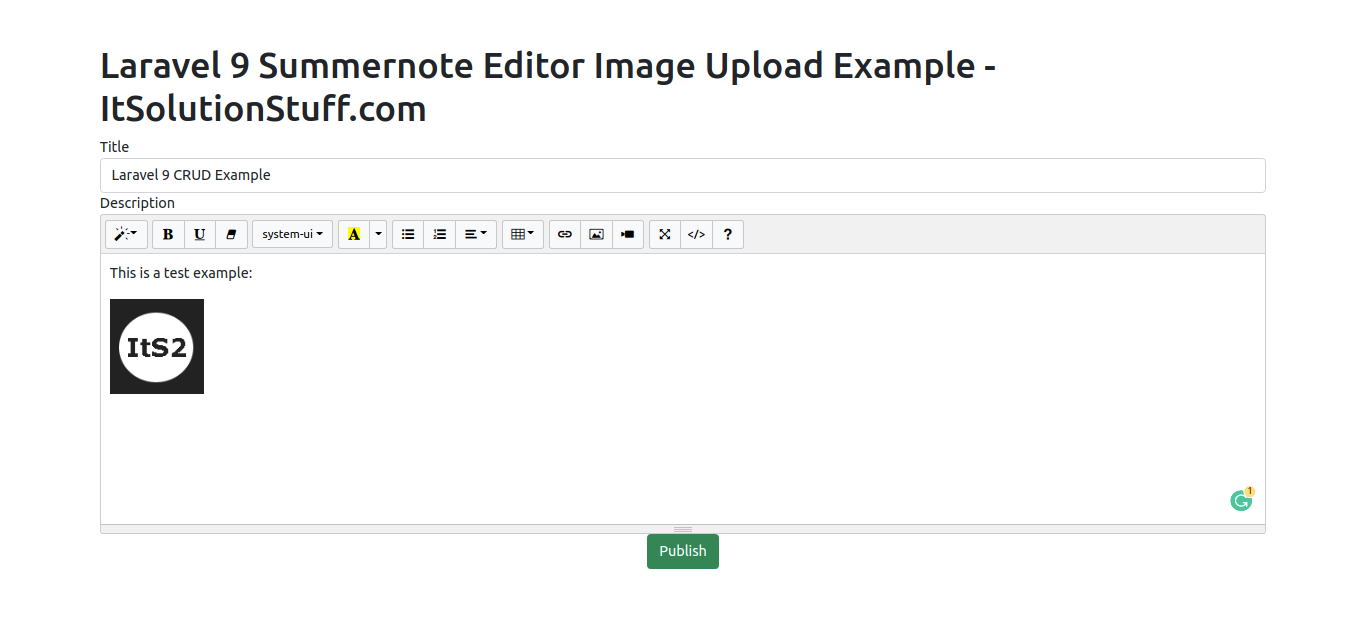Open the system-ui font family dropdown

pyautogui.click(x=292, y=234)
